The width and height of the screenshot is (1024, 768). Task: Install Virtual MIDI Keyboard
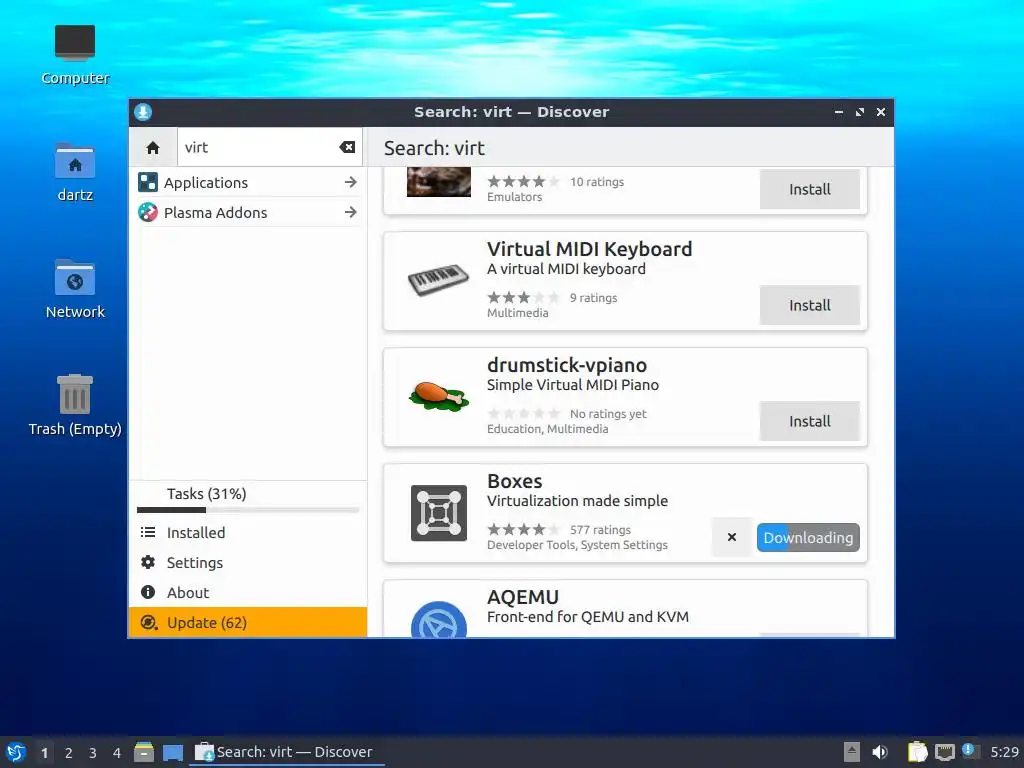(x=809, y=305)
